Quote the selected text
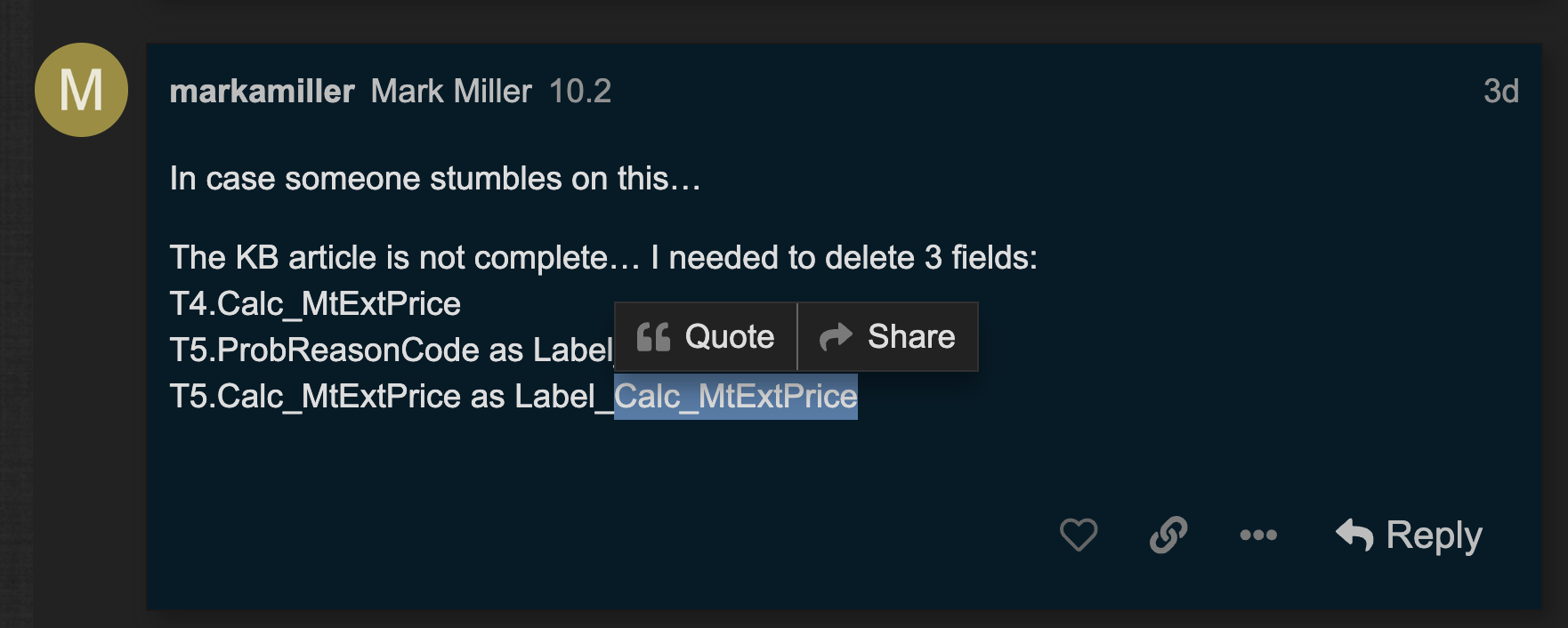The width and height of the screenshot is (1568, 628). coord(706,336)
